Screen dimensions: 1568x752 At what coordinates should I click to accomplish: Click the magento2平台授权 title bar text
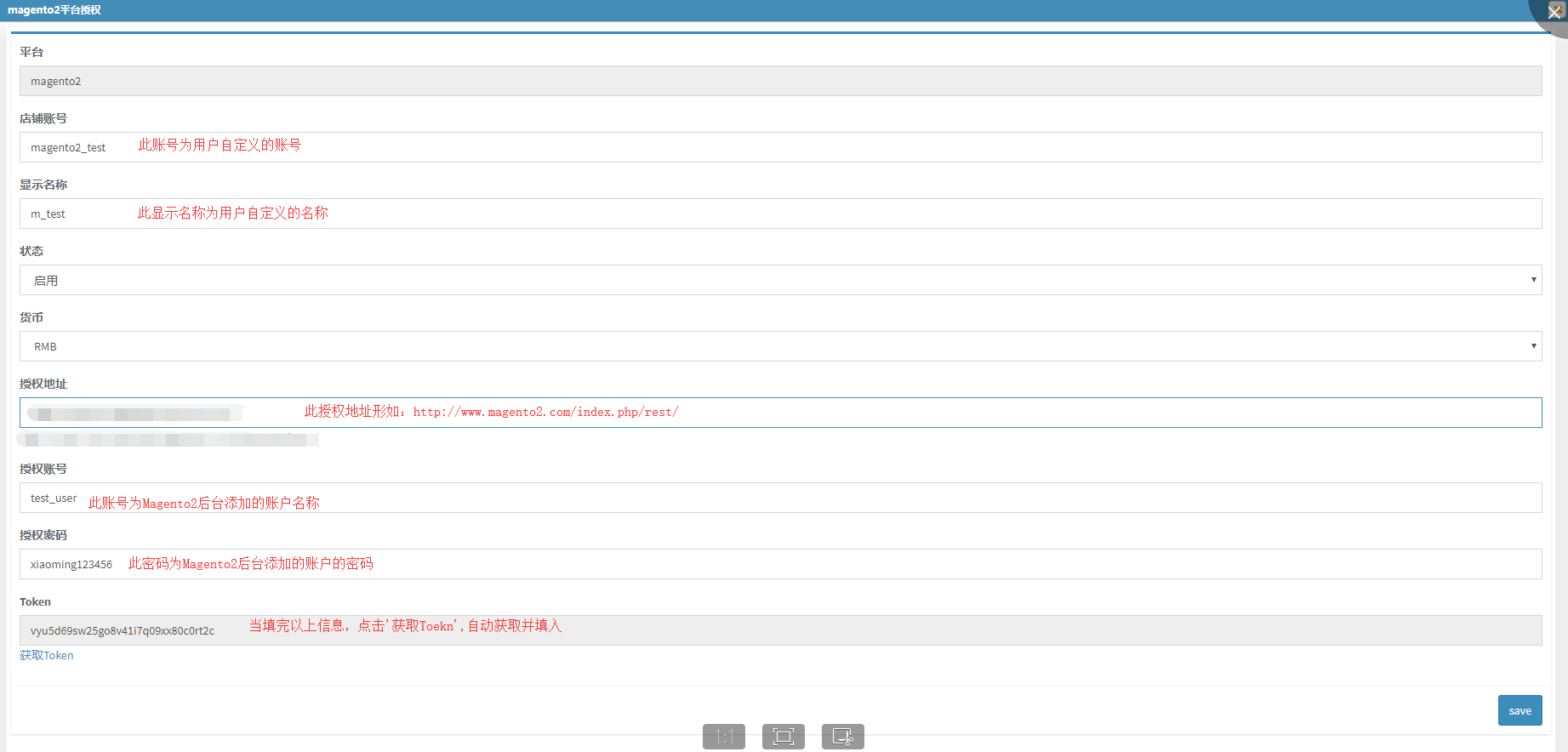coord(54,10)
